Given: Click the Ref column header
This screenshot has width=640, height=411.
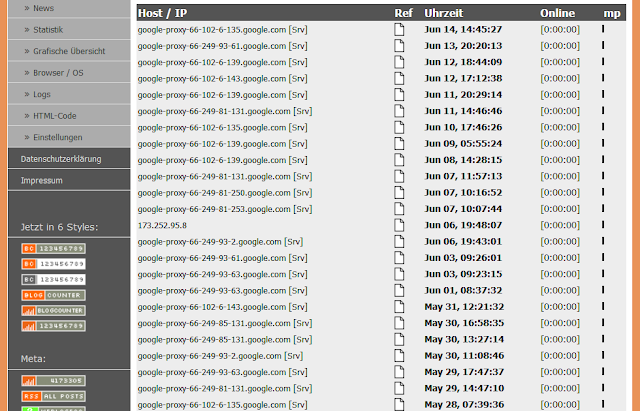Looking at the screenshot, I should [403, 13].
